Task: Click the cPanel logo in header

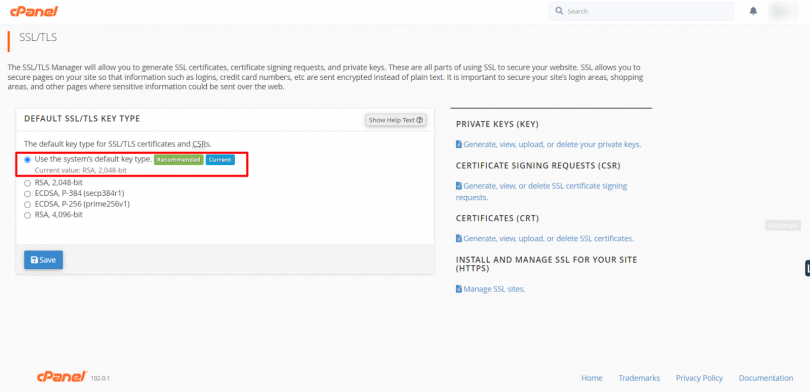Action: click(34, 11)
